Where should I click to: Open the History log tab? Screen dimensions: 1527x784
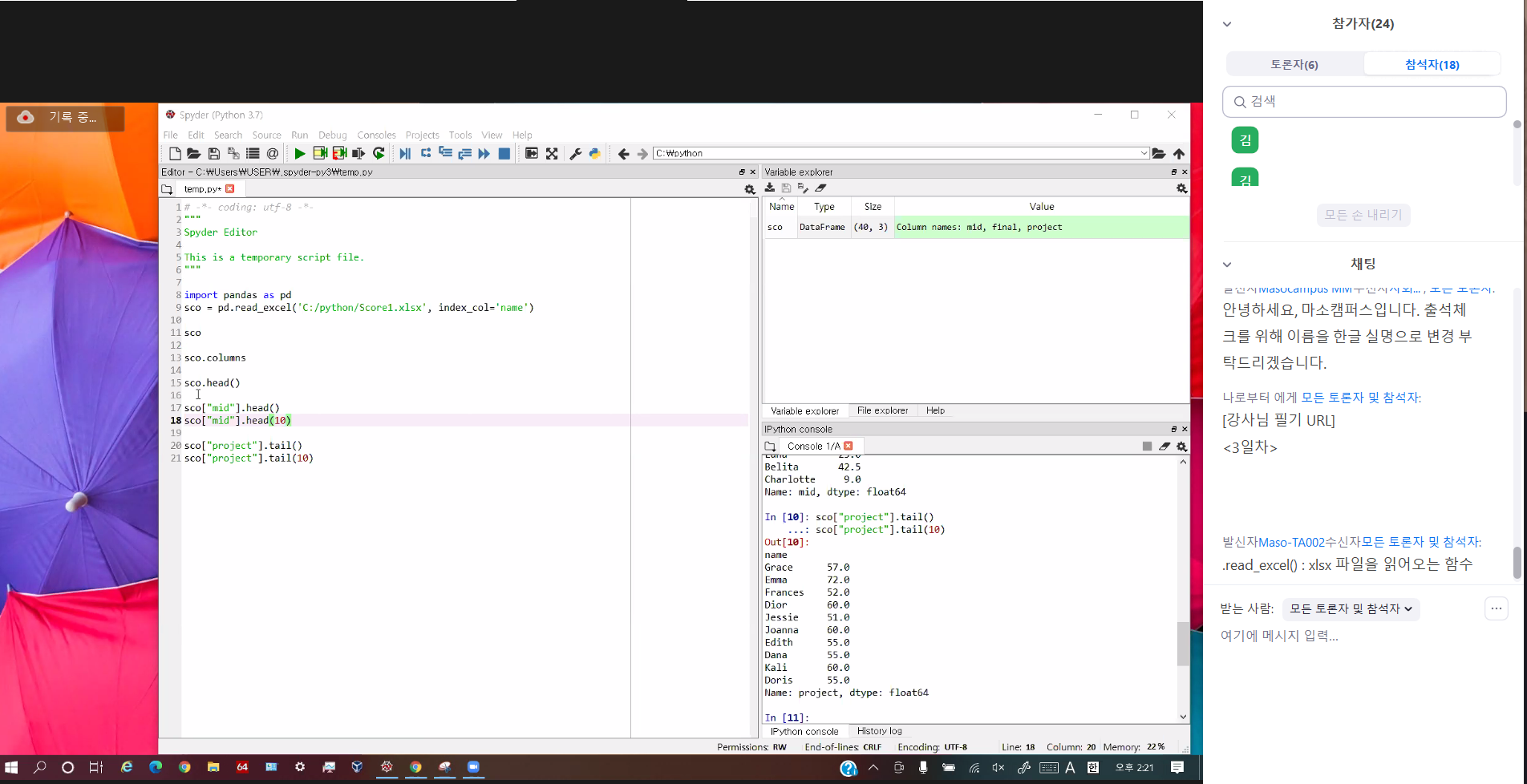879,731
